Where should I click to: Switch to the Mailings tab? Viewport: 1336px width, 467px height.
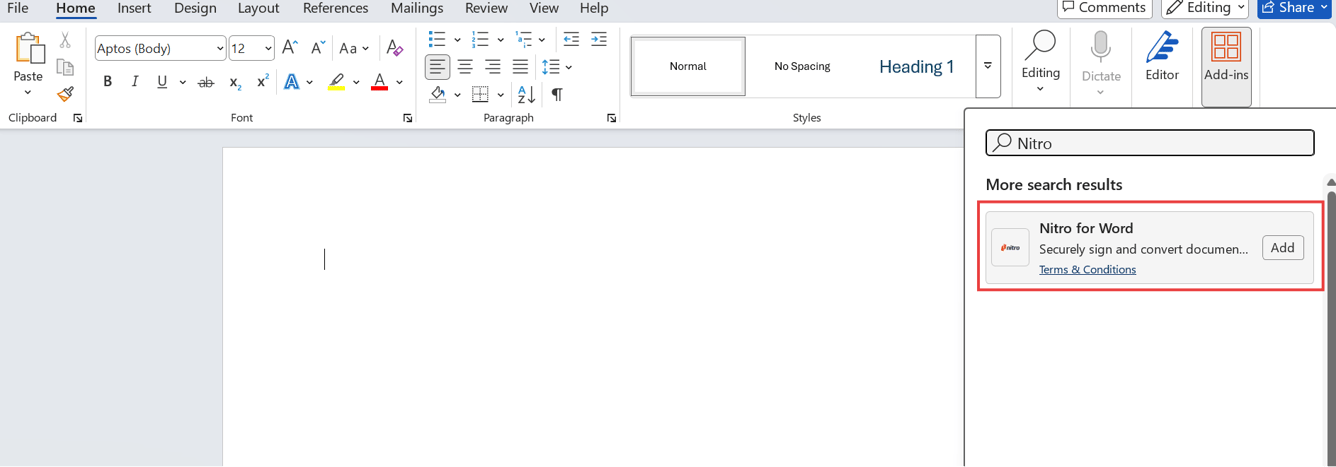417,8
